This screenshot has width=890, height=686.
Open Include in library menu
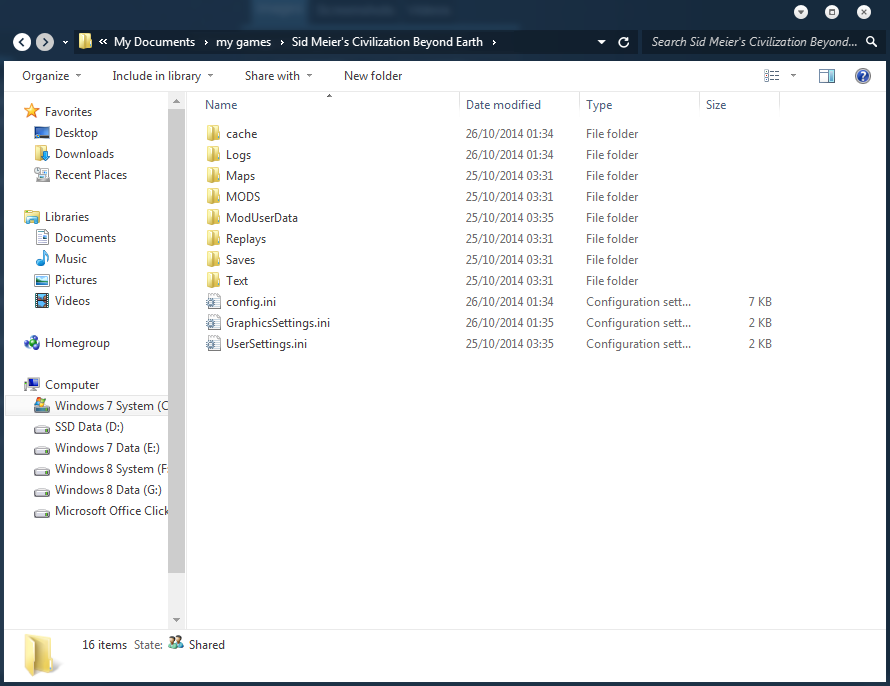point(163,76)
